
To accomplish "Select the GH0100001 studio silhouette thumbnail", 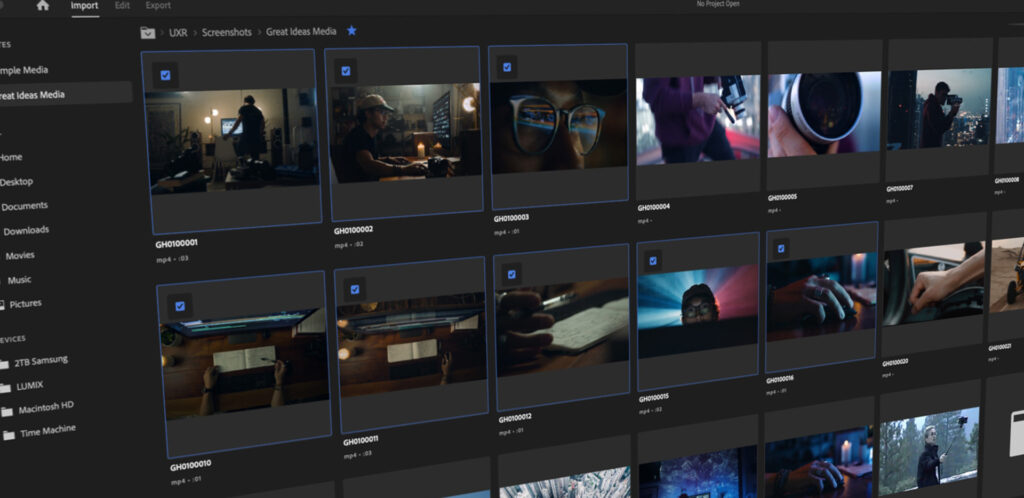I will 232,141.
